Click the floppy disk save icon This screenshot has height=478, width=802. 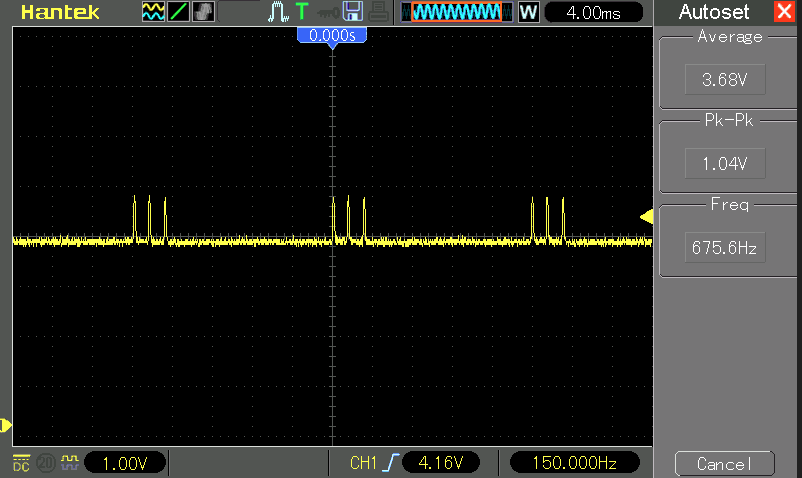pos(352,12)
